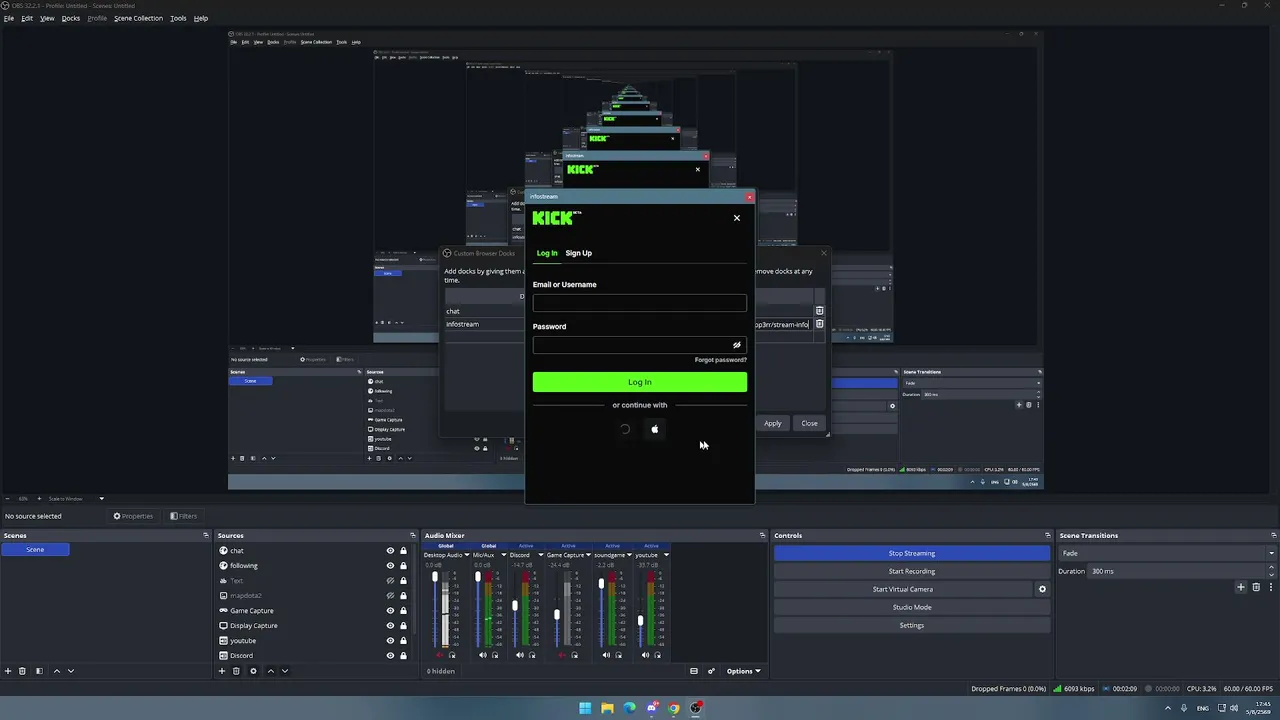Unmute Game Capture audio speaker icon

coord(562,655)
